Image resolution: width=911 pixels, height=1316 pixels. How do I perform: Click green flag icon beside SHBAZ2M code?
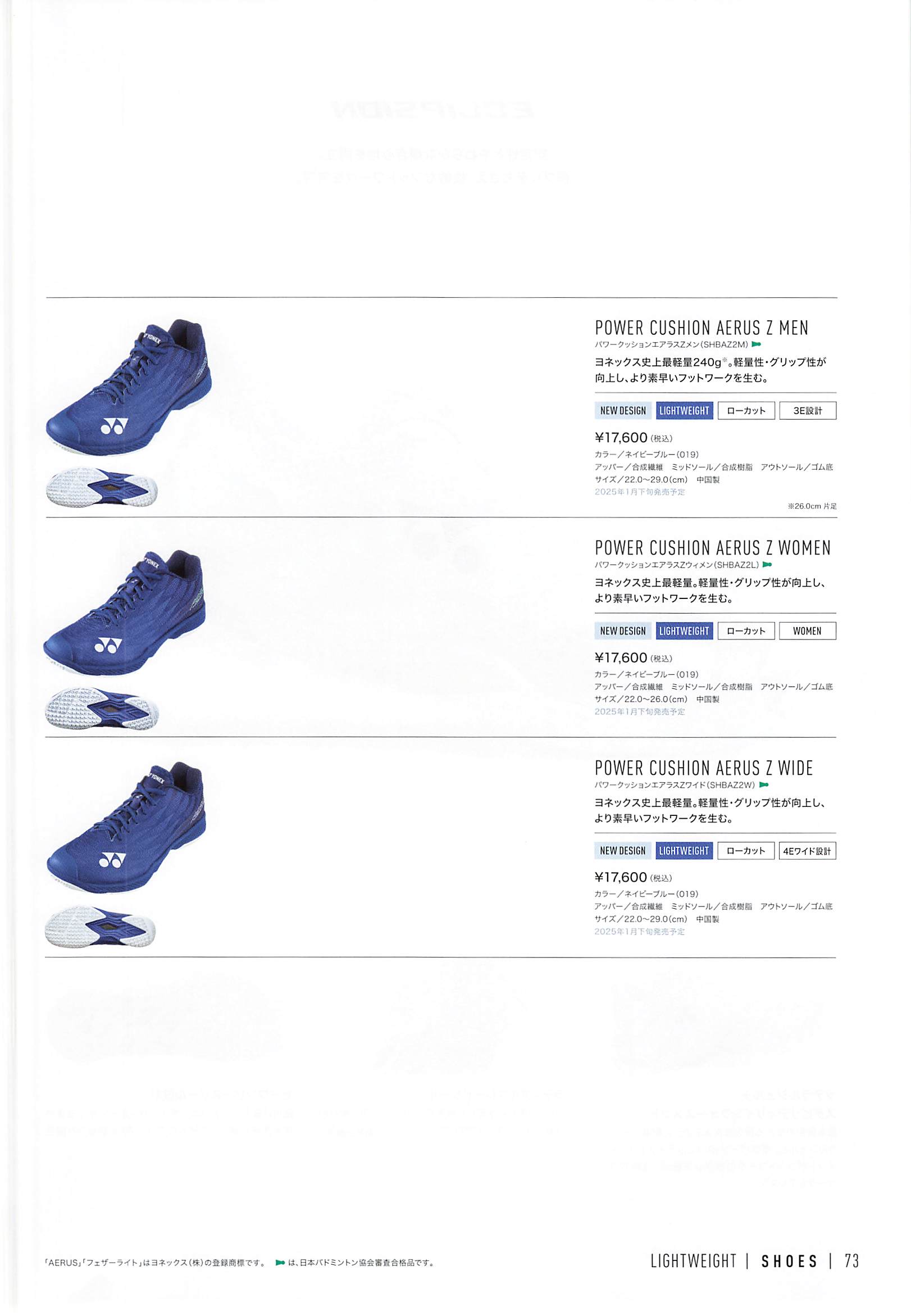[757, 344]
